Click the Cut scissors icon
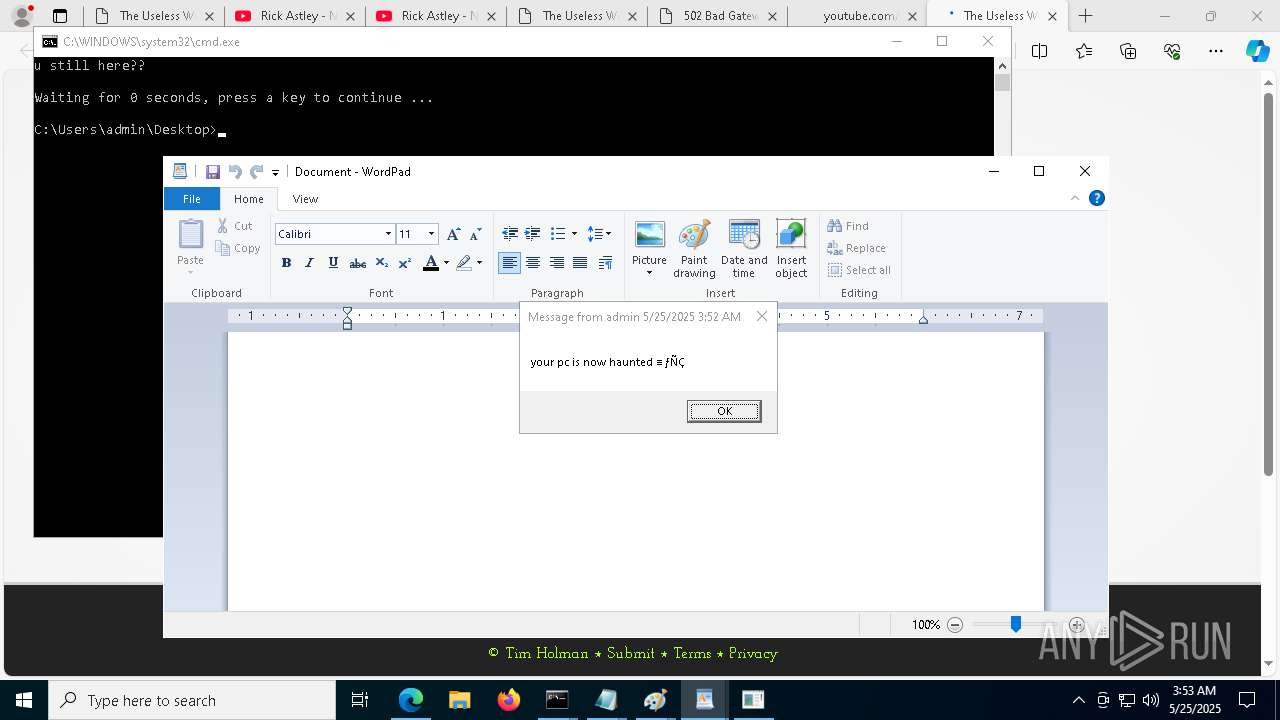1280x720 pixels. click(223, 226)
